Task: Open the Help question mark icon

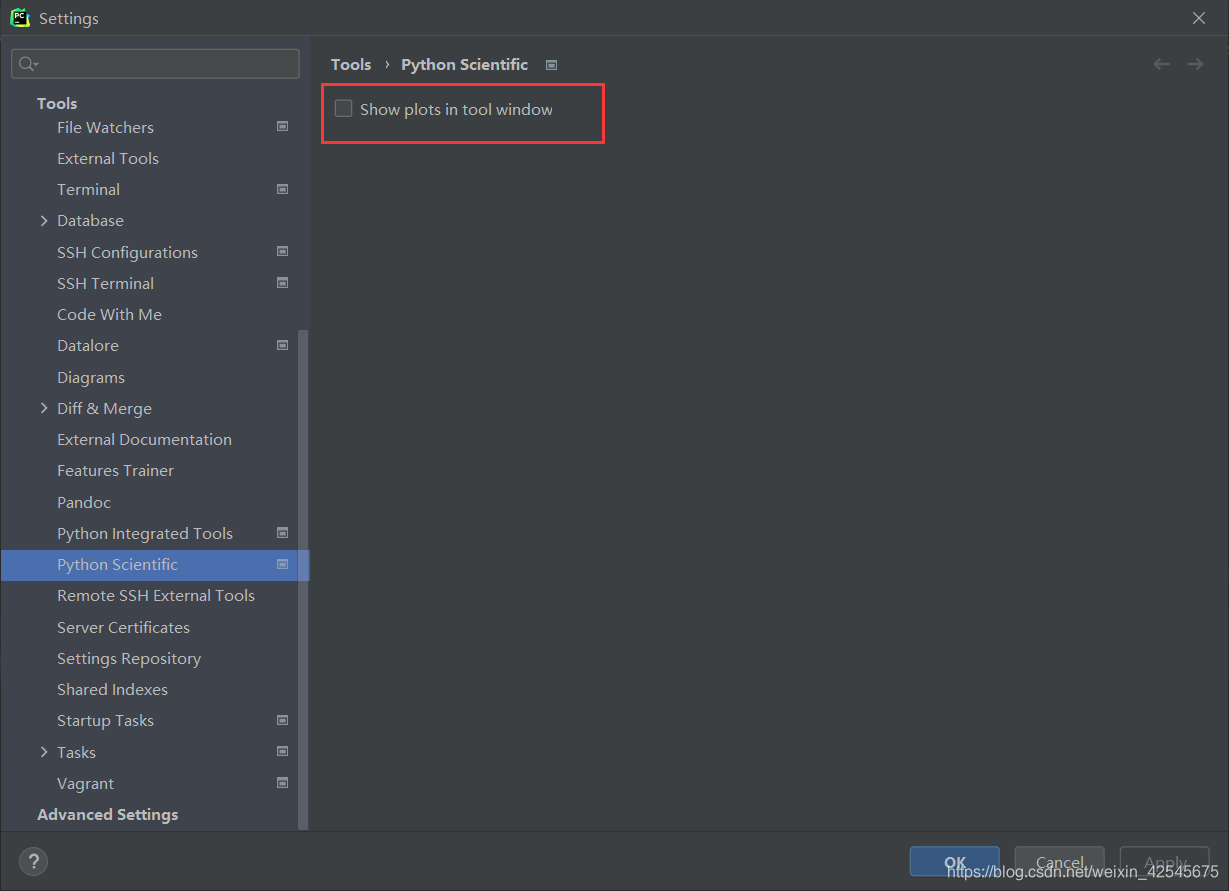Action: [33, 861]
